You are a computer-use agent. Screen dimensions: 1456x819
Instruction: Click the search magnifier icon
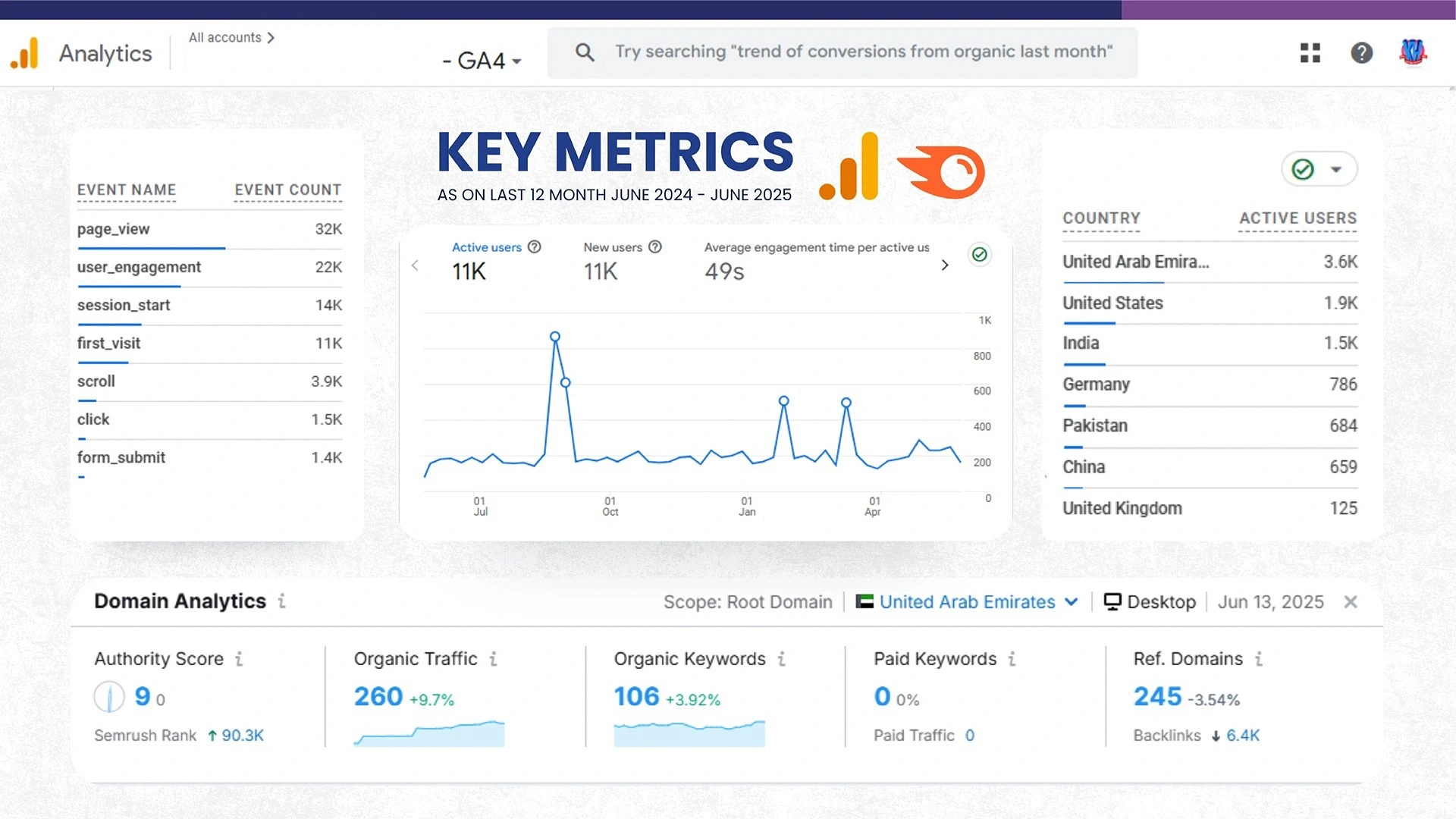(584, 52)
